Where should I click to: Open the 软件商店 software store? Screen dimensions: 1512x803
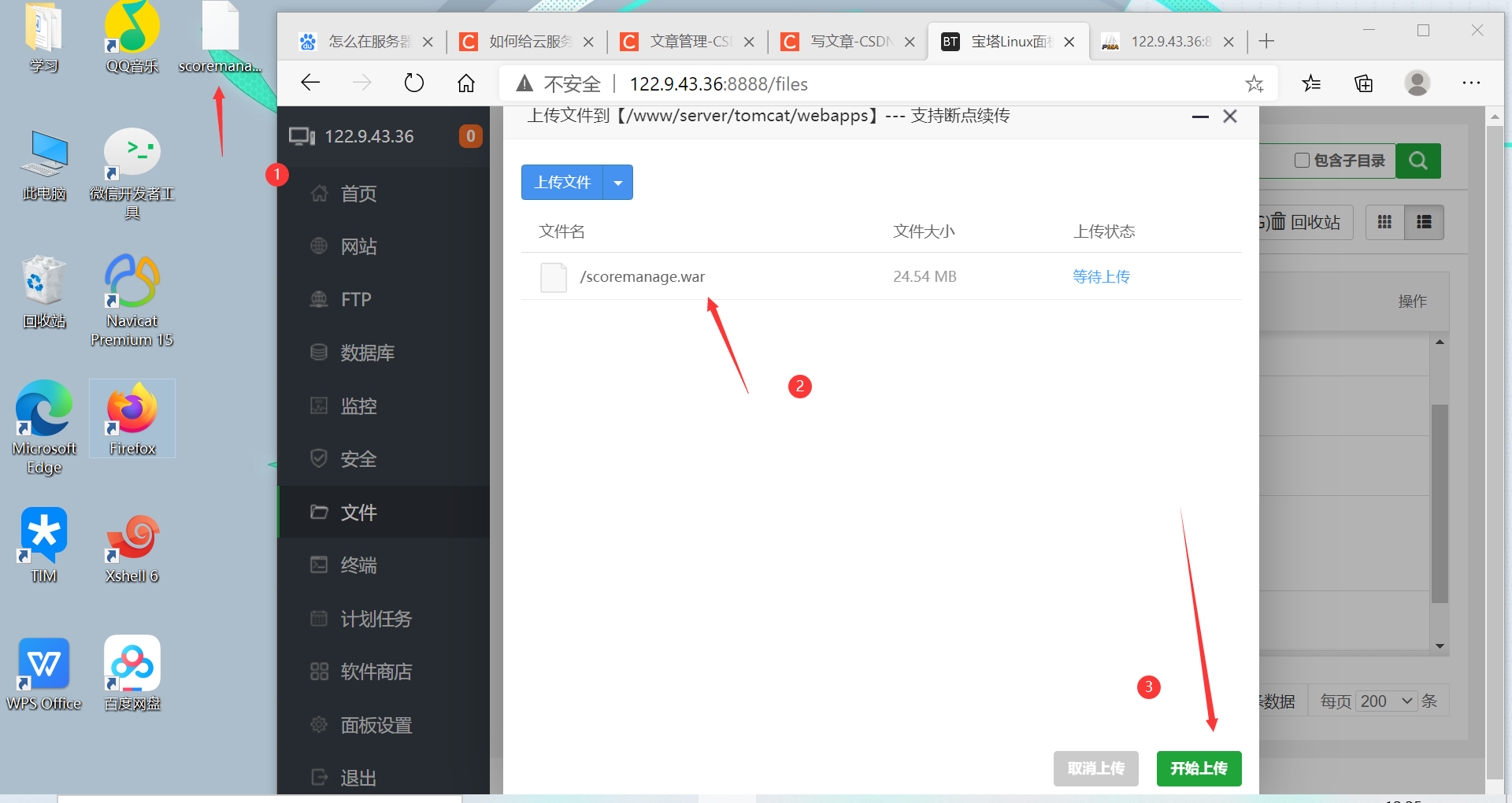click(376, 671)
